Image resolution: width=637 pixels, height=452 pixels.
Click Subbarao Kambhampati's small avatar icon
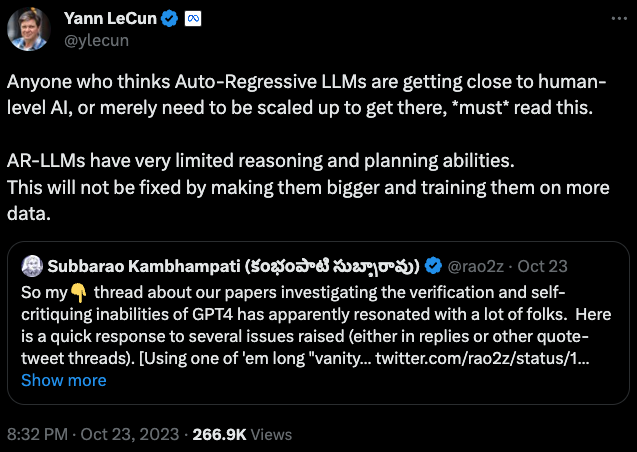click(30, 265)
